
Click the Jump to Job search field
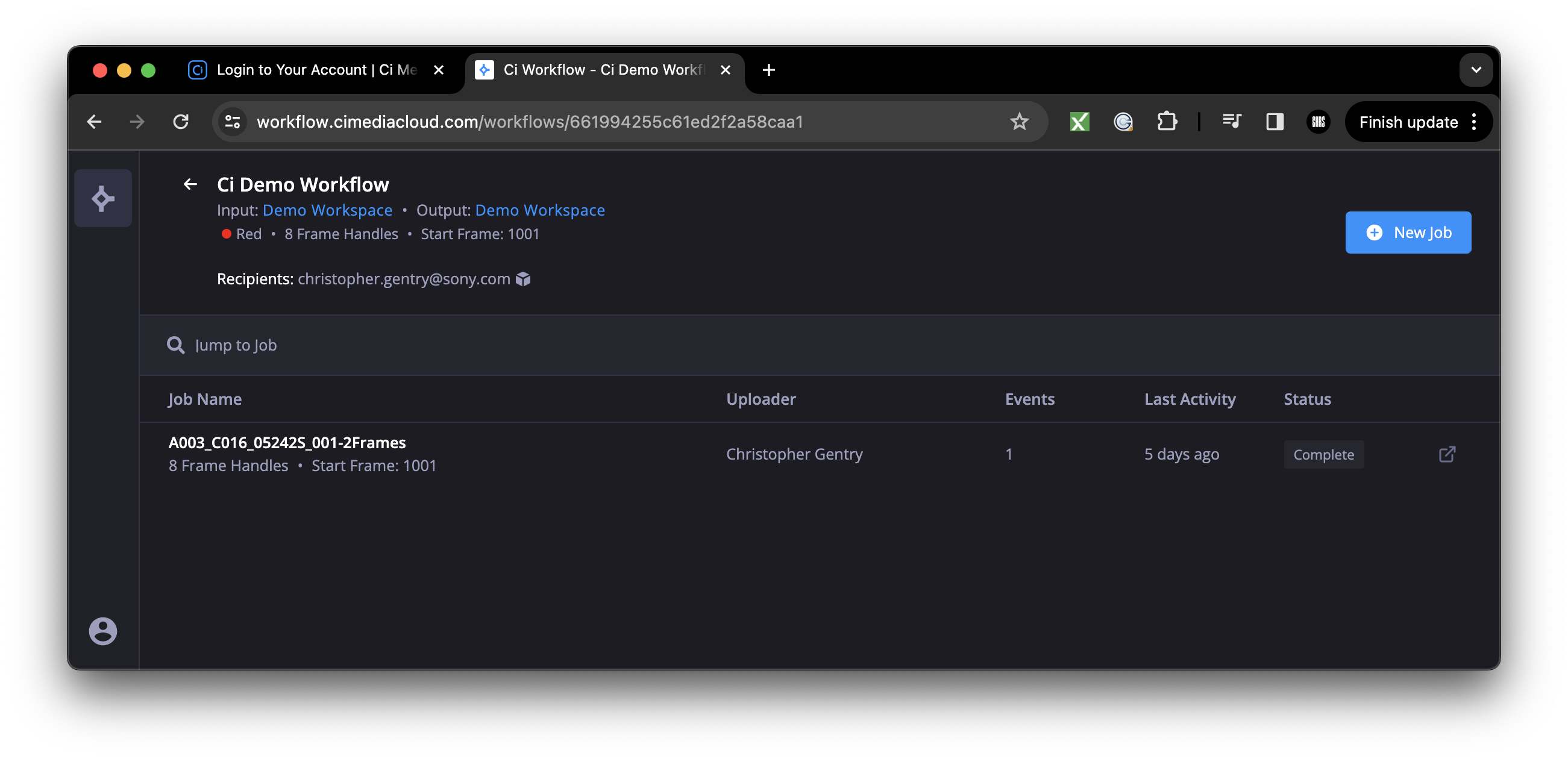point(819,345)
